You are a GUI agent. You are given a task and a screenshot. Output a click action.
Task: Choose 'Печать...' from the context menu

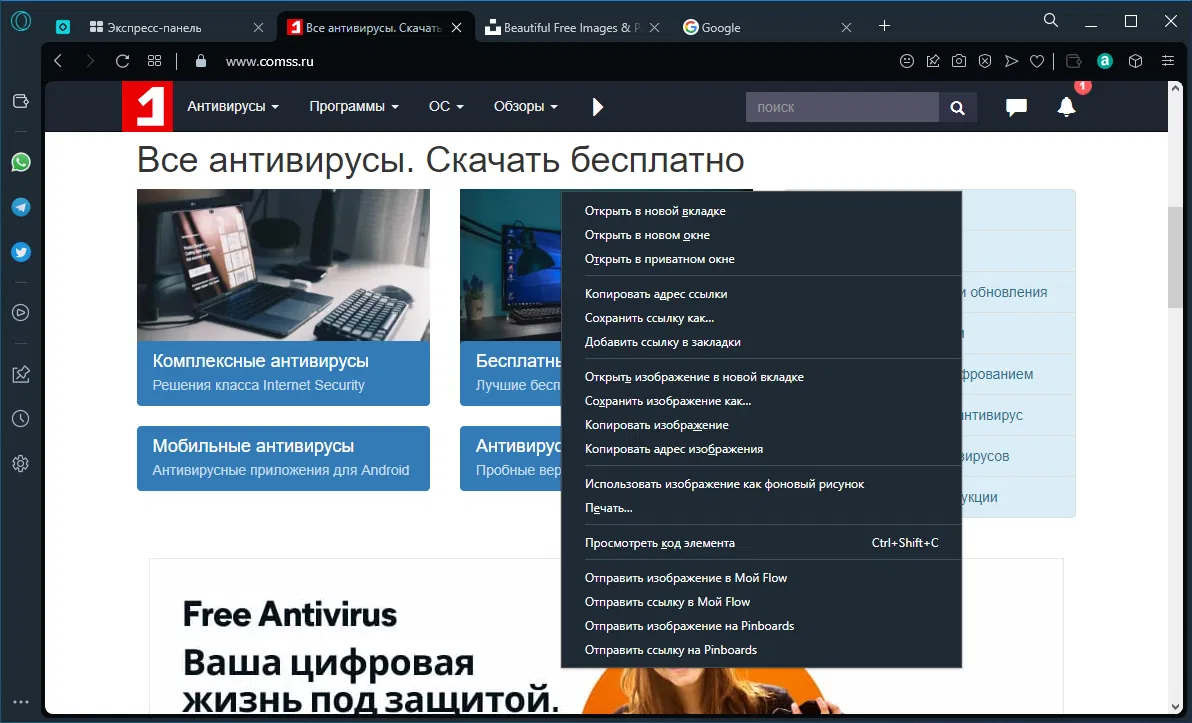(761, 508)
